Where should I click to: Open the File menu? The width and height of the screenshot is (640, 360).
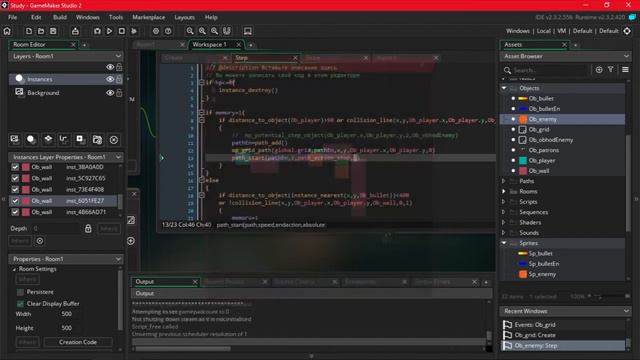coord(13,17)
